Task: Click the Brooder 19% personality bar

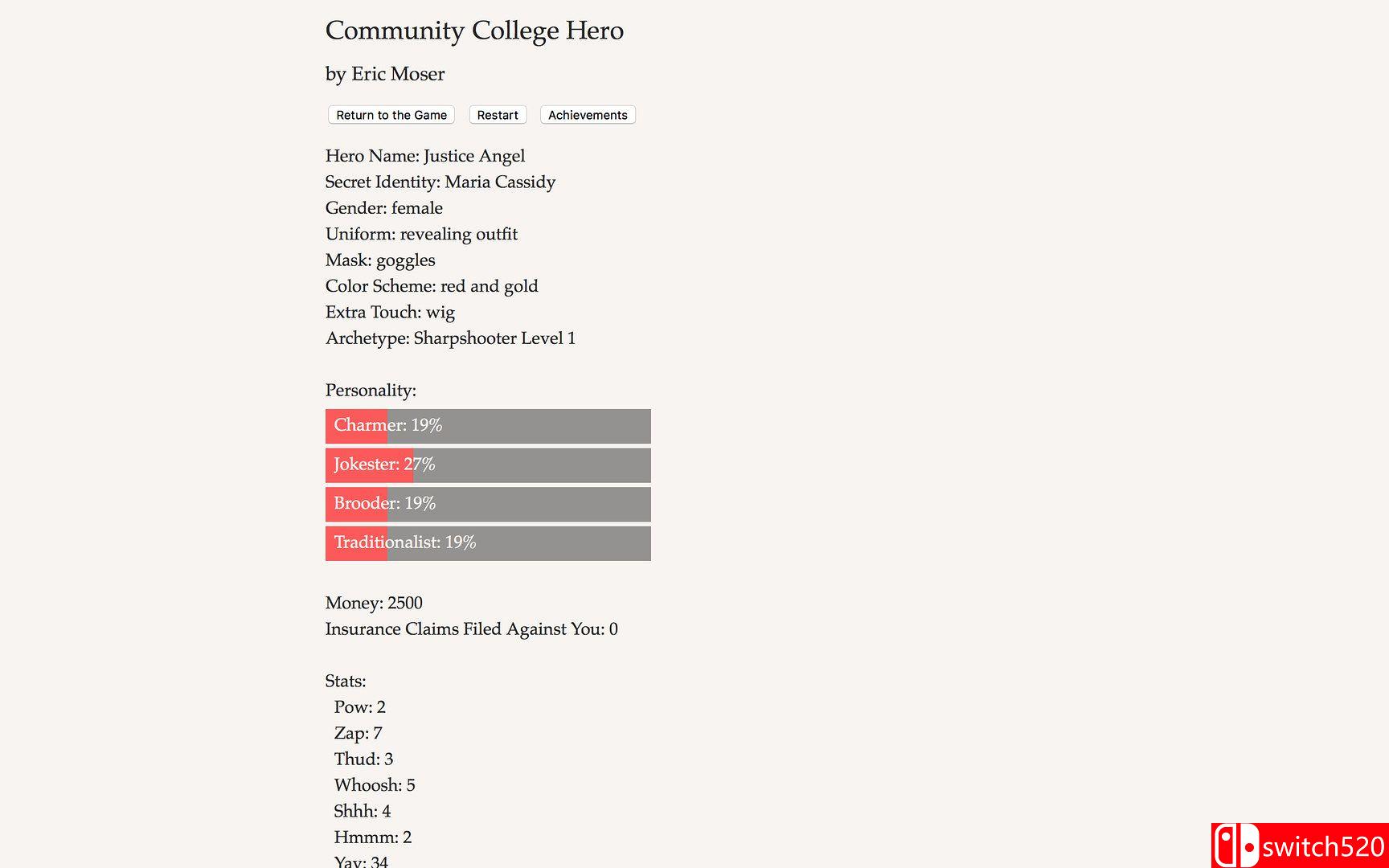Action: pyautogui.click(x=488, y=504)
